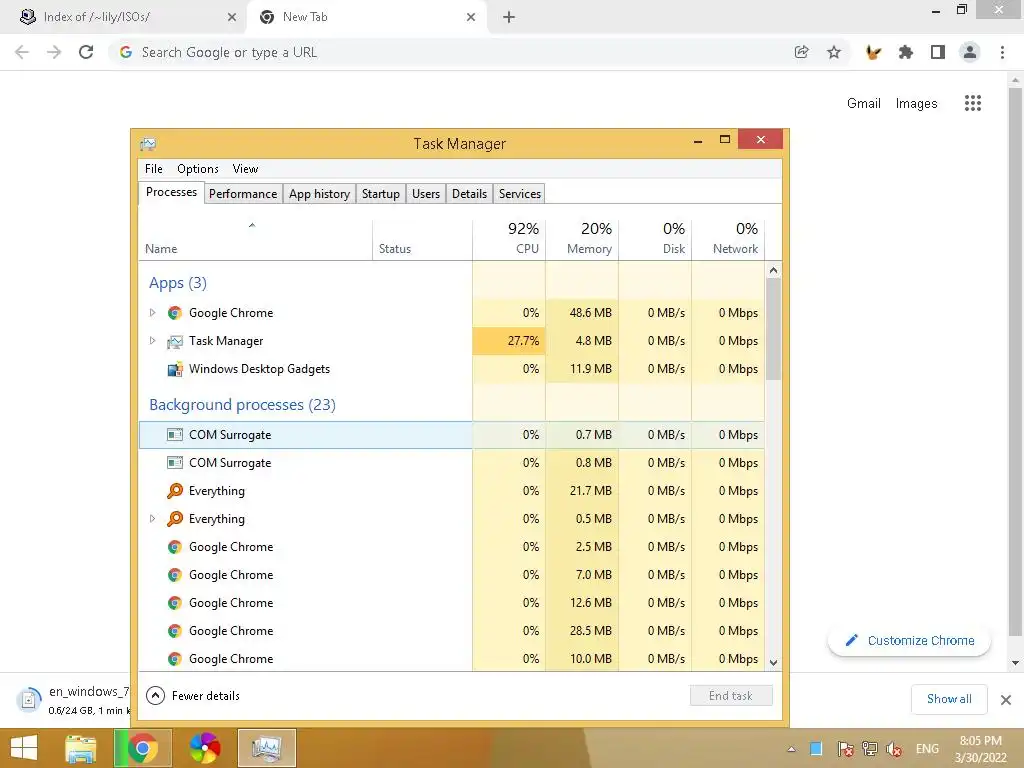Expand the Everything process group

(x=152, y=519)
